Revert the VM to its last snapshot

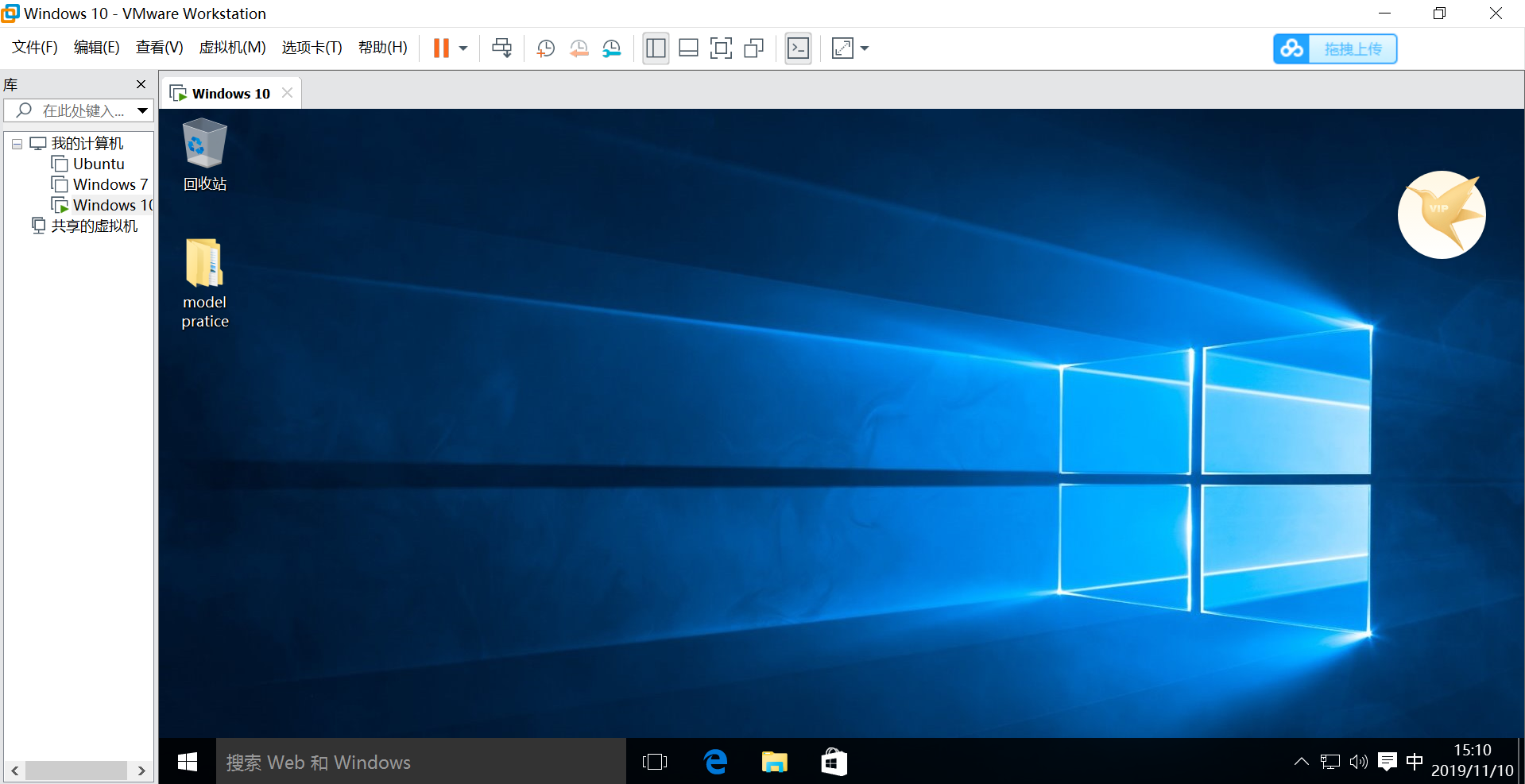[579, 48]
